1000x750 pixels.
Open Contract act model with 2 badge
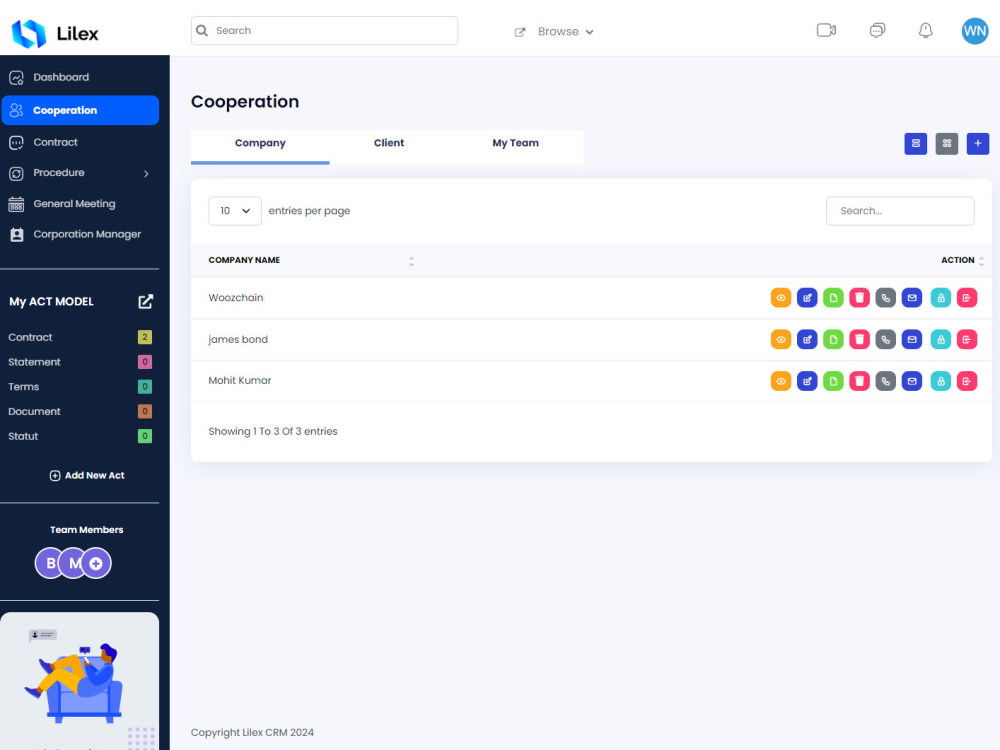tap(80, 337)
